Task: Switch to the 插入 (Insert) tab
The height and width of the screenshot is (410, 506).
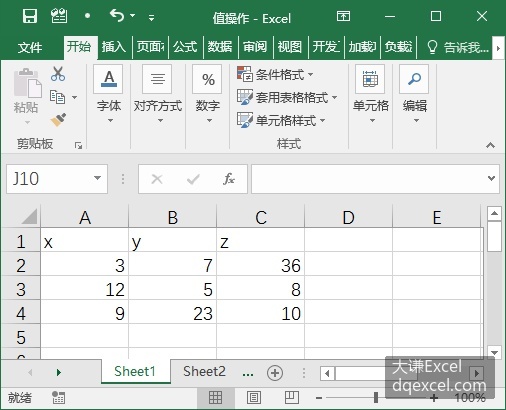Action: [114, 47]
